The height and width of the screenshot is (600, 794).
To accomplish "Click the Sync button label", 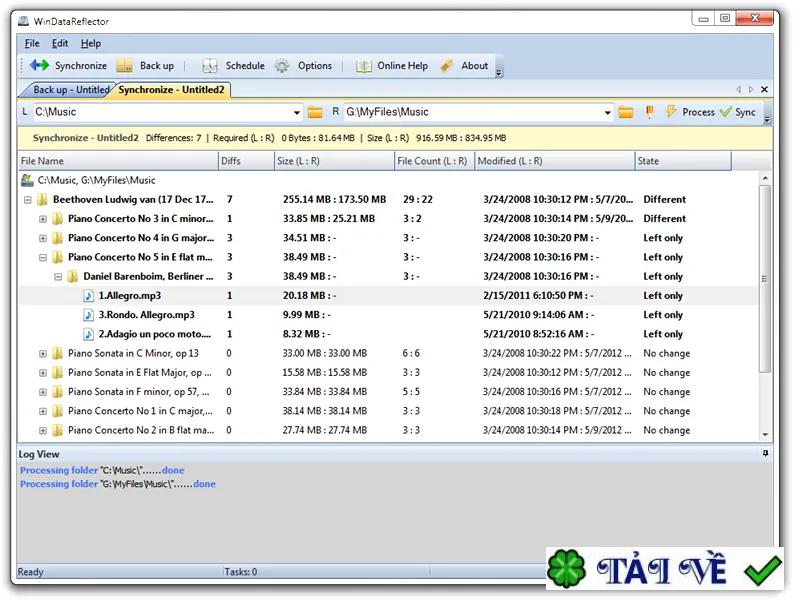I will pos(745,112).
